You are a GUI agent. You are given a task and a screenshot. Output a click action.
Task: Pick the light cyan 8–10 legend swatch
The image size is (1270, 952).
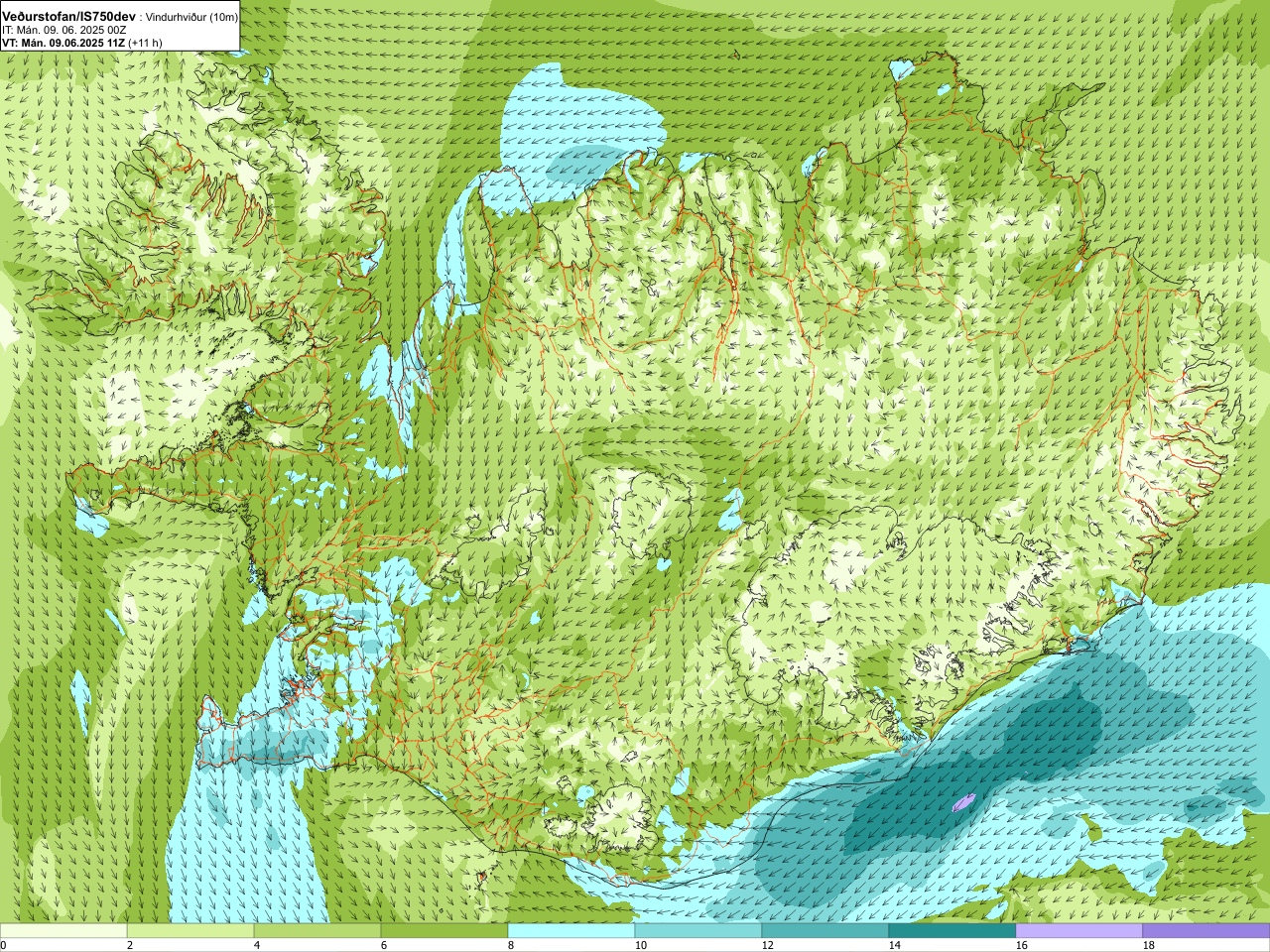[x=571, y=931]
